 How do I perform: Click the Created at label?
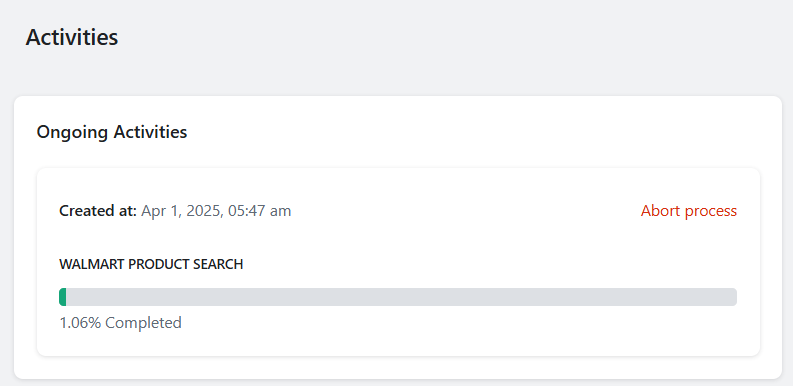tap(98, 210)
